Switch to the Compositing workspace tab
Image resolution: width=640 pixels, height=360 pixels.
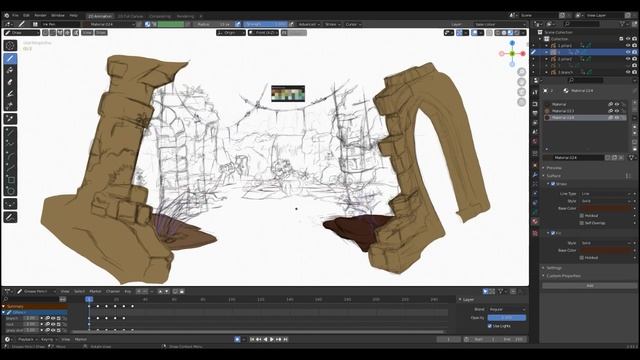tap(160, 16)
